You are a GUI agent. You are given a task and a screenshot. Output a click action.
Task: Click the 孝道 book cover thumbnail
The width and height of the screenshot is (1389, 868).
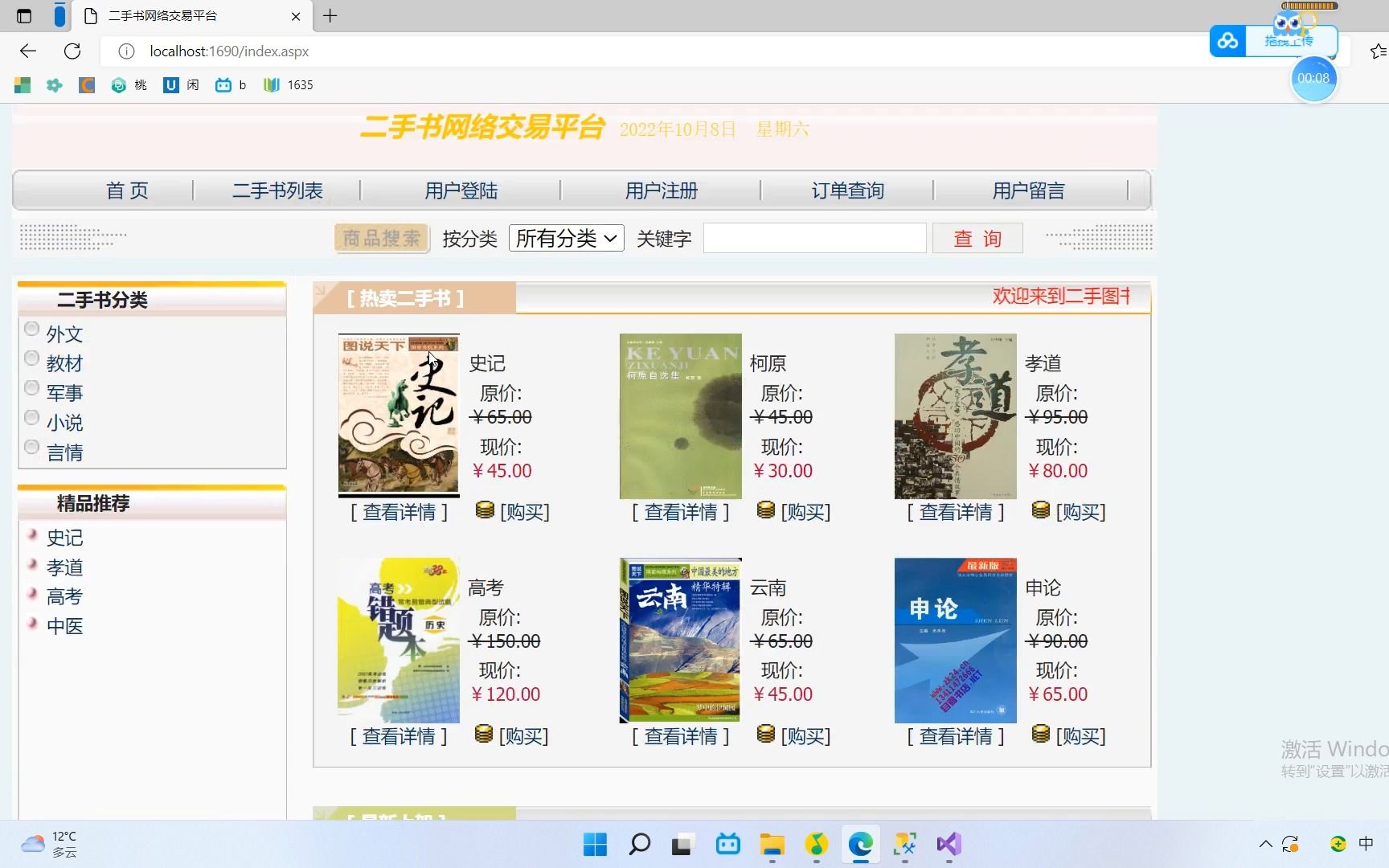point(956,416)
